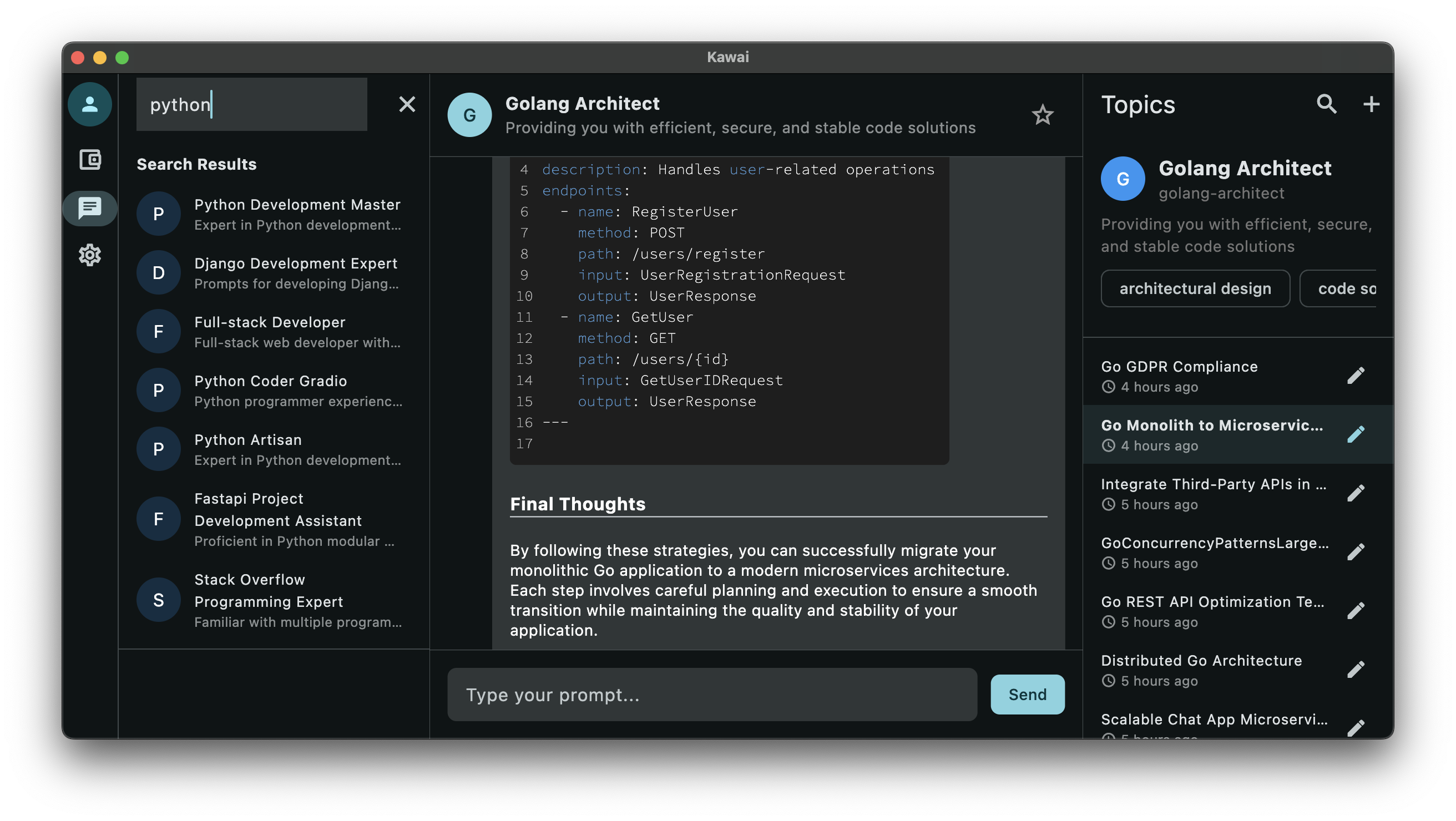The width and height of the screenshot is (1456, 821).
Task: Add new topic with plus icon
Action: click(1371, 104)
